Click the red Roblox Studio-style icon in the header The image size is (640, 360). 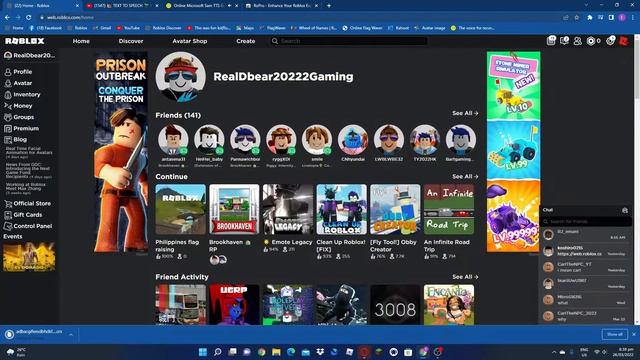[624, 41]
